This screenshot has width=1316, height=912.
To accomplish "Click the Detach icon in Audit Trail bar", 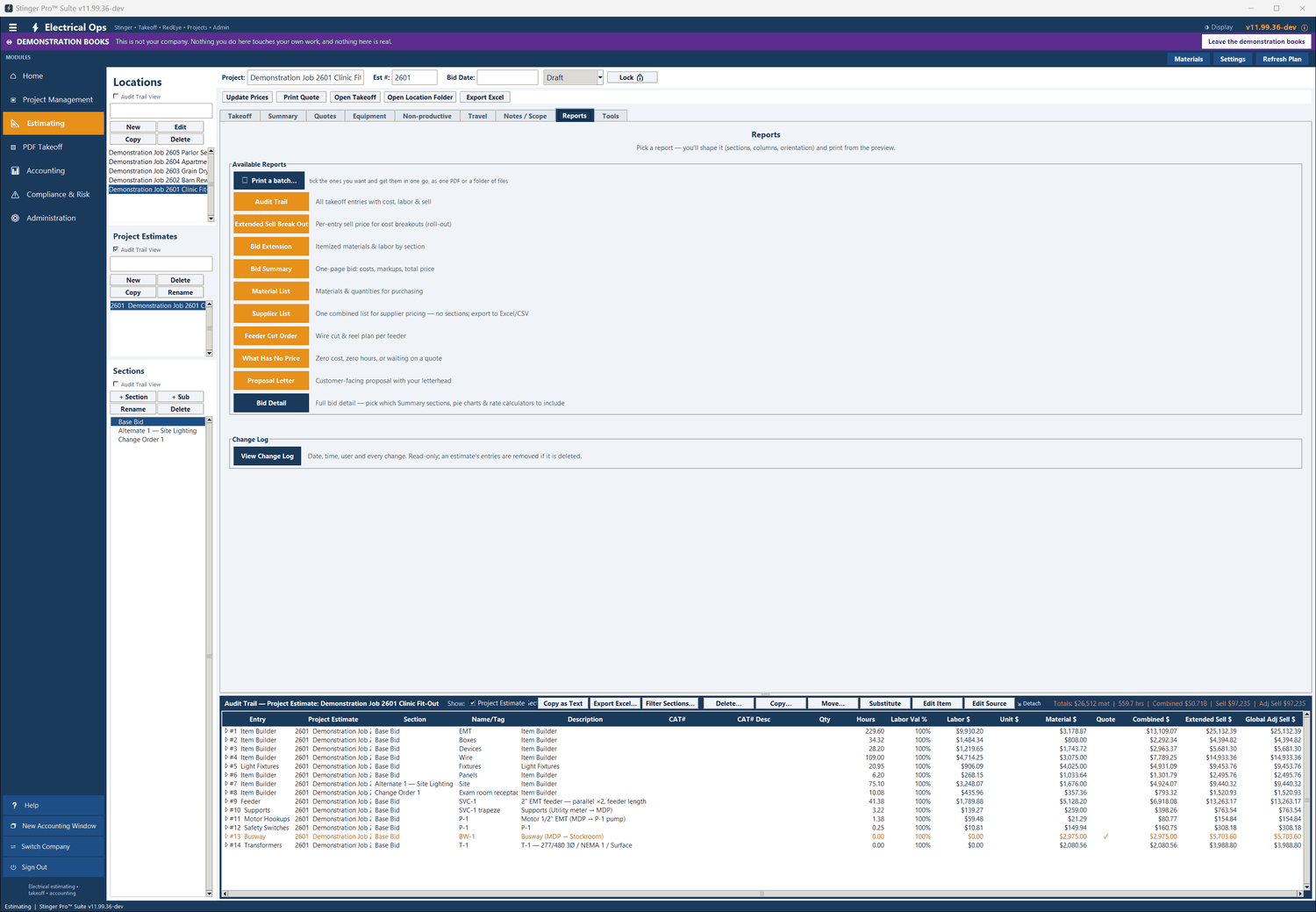I will pyautogui.click(x=1019, y=704).
